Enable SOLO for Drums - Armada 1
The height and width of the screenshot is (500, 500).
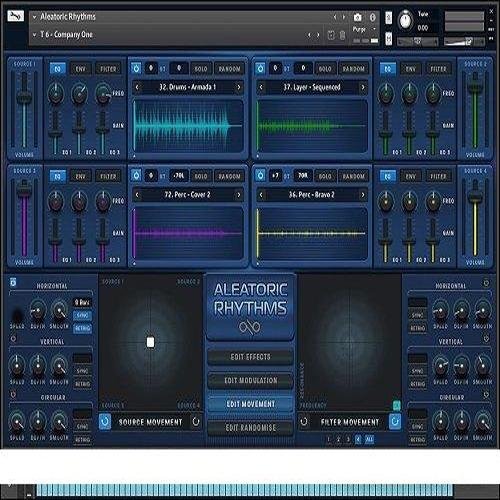(x=201, y=69)
